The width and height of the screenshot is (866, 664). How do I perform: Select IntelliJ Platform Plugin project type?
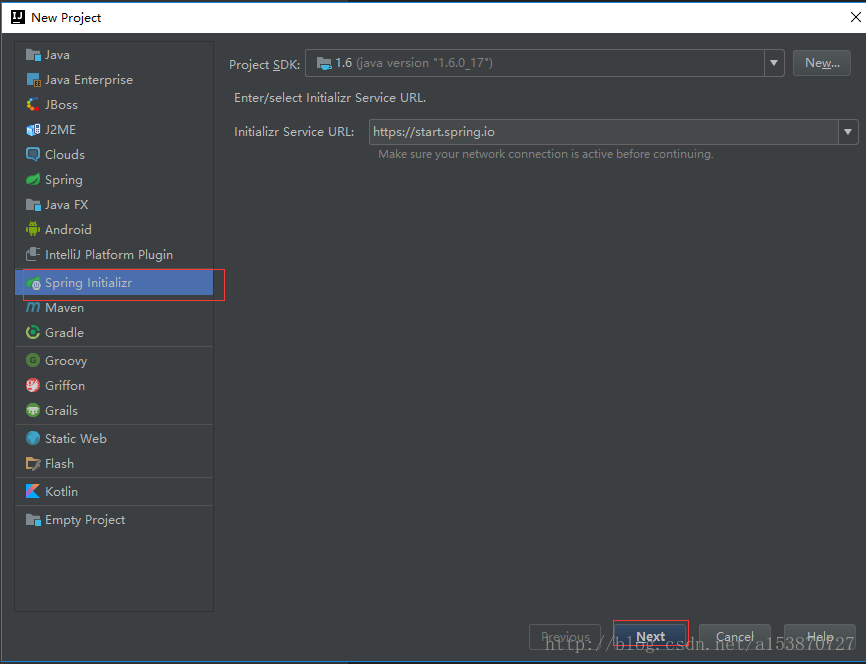point(114,254)
